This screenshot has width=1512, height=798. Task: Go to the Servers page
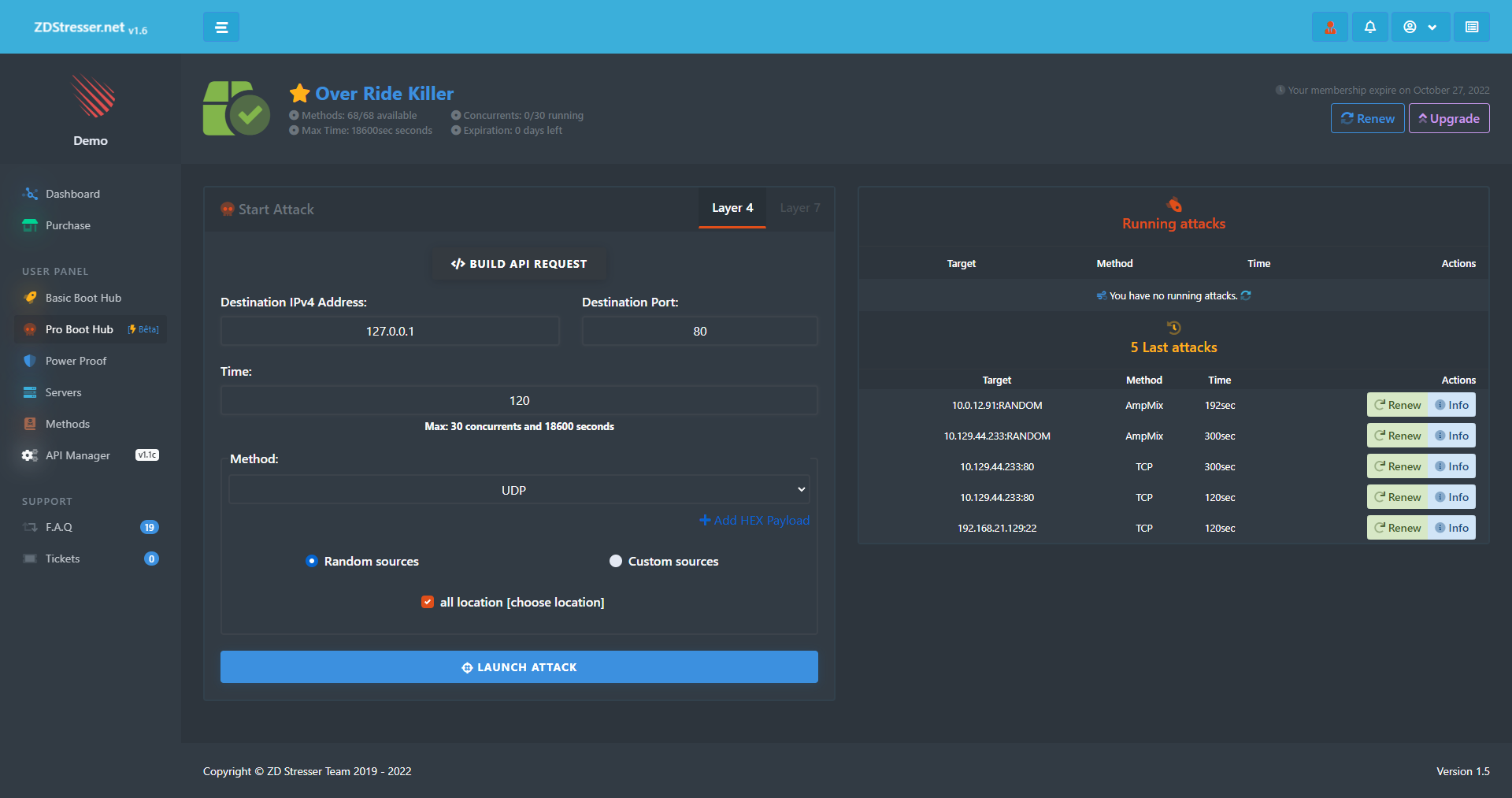(x=63, y=392)
